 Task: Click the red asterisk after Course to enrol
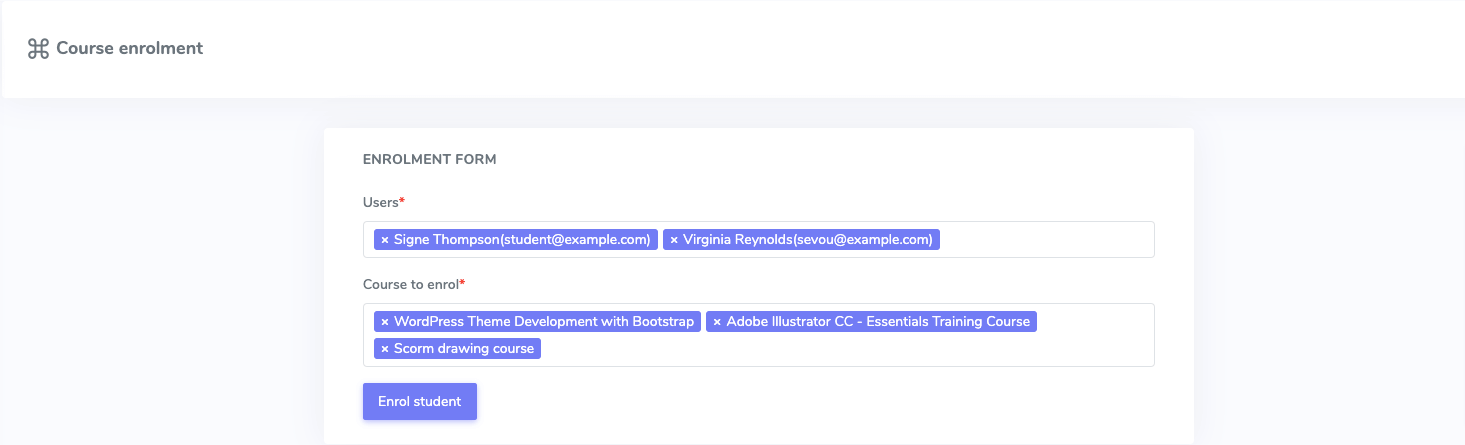[462, 284]
